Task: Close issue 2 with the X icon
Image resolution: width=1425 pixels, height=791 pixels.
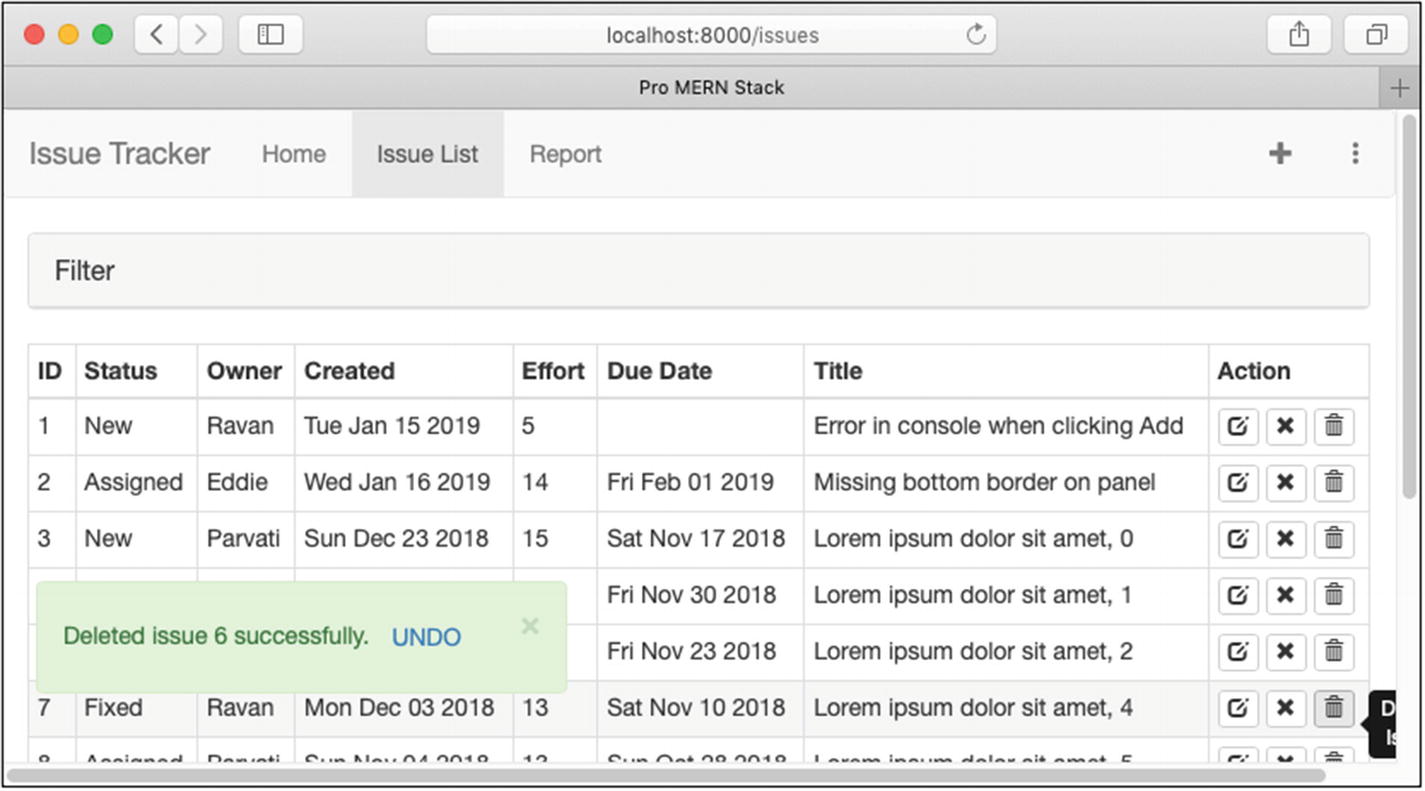Action: [1286, 483]
